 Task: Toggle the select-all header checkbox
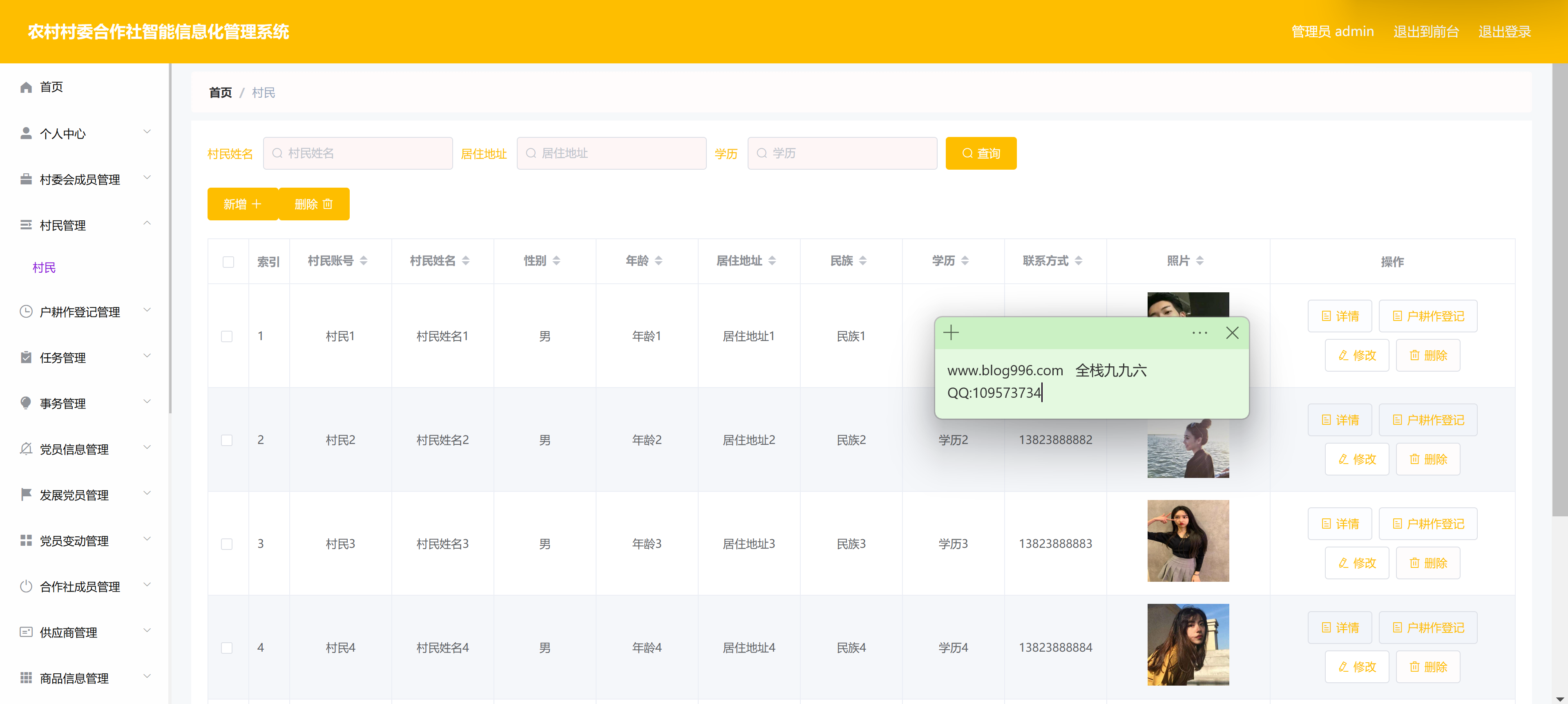(228, 262)
